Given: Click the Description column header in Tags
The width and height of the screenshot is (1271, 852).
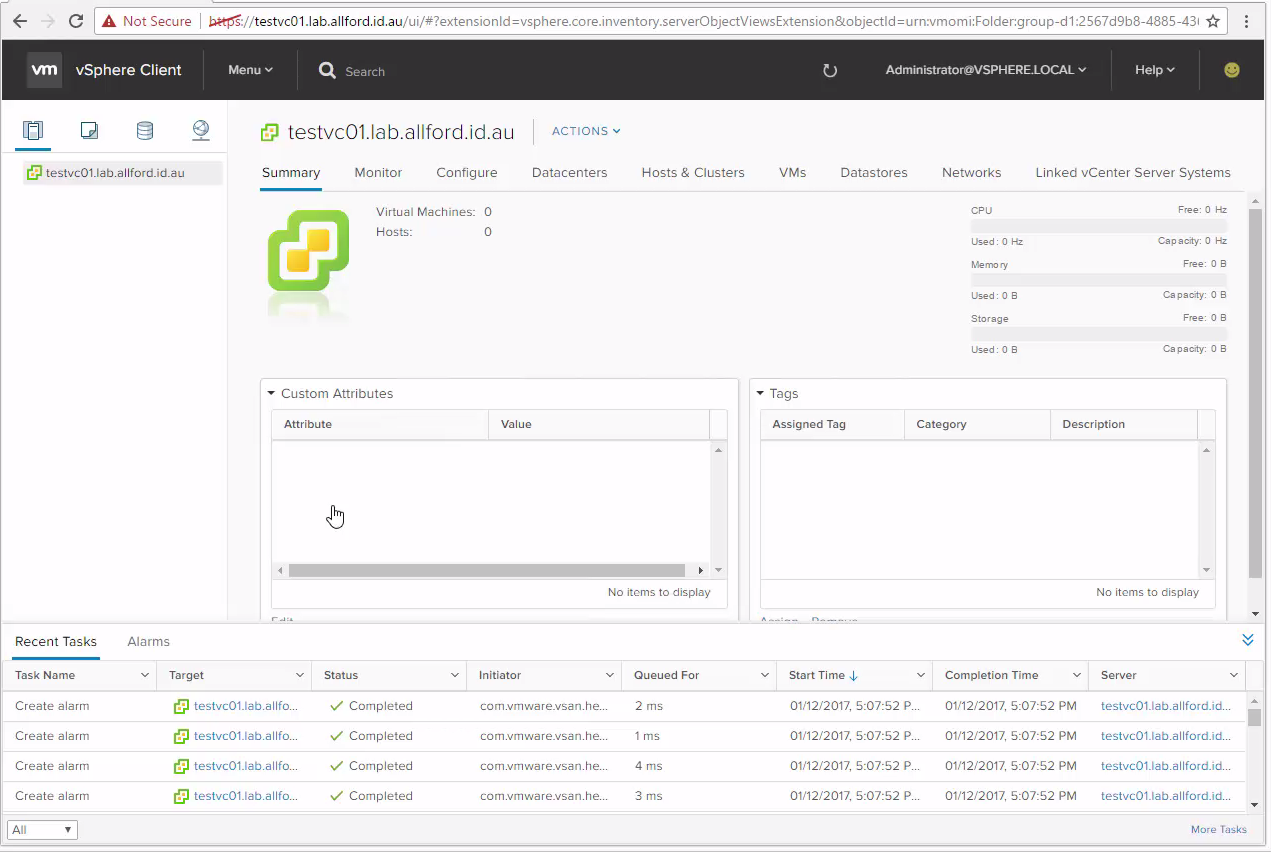Looking at the screenshot, I should click(x=1124, y=424).
